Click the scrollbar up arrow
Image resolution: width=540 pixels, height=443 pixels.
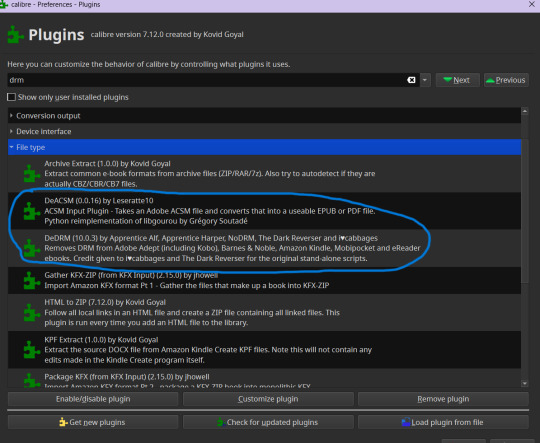click(x=525, y=111)
